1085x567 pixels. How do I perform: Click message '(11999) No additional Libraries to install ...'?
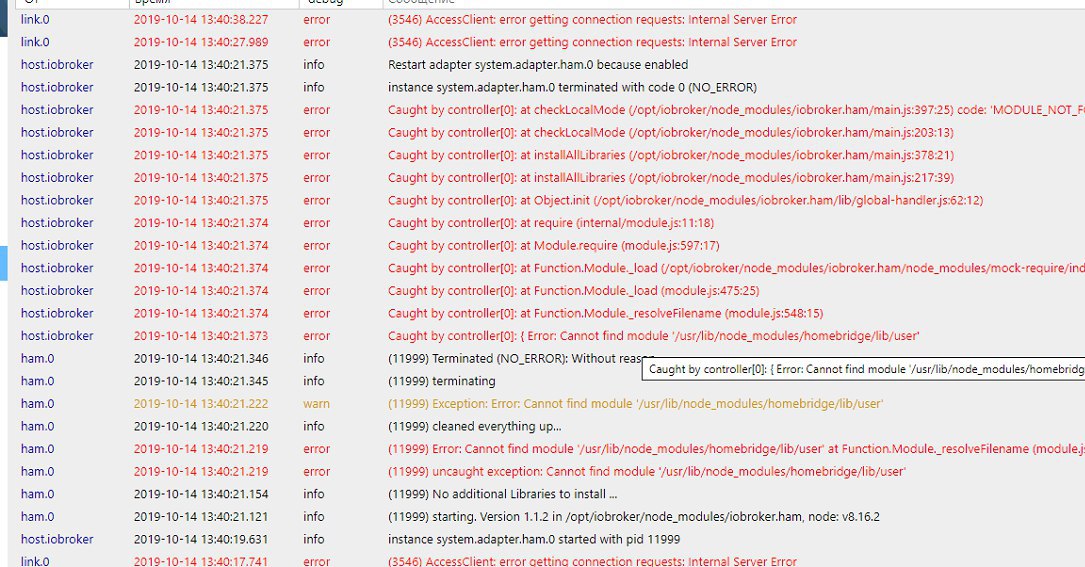tap(502, 494)
